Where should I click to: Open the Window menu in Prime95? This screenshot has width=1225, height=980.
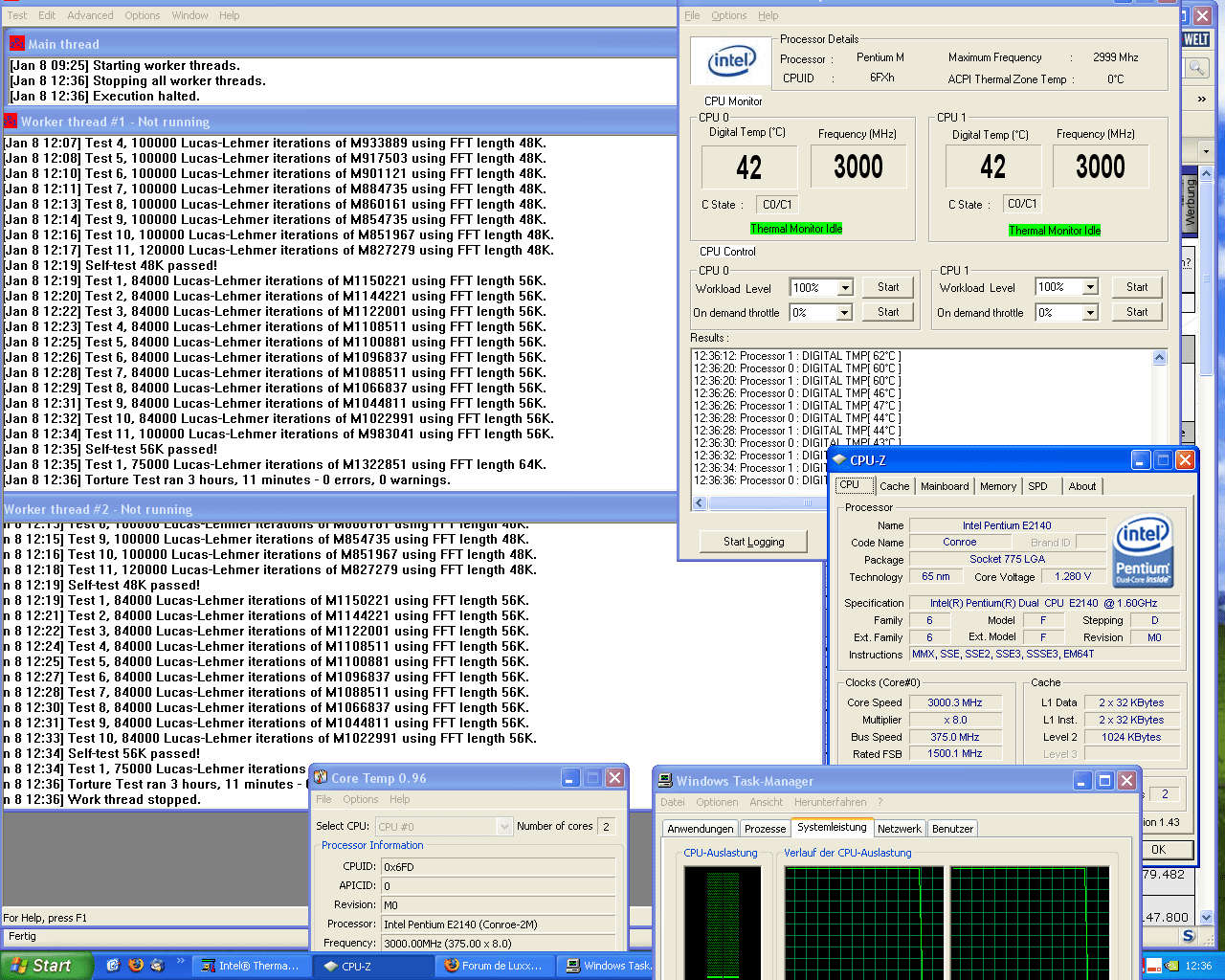189,15
